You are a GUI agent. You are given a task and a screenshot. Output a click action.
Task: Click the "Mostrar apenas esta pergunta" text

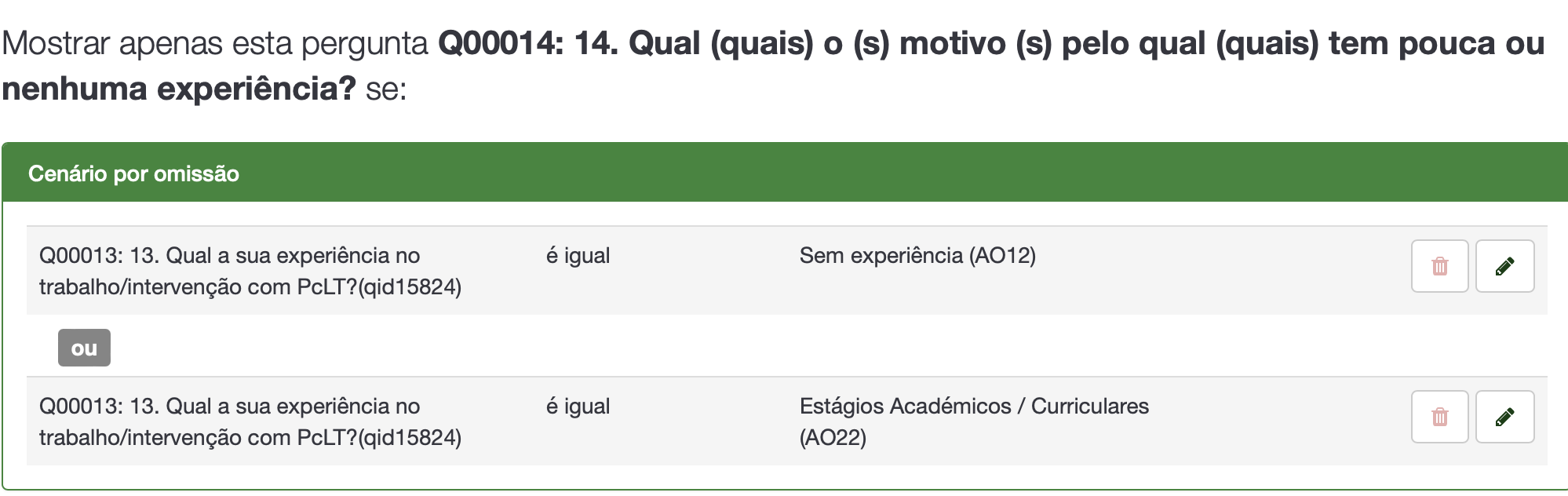tap(214, 44)
